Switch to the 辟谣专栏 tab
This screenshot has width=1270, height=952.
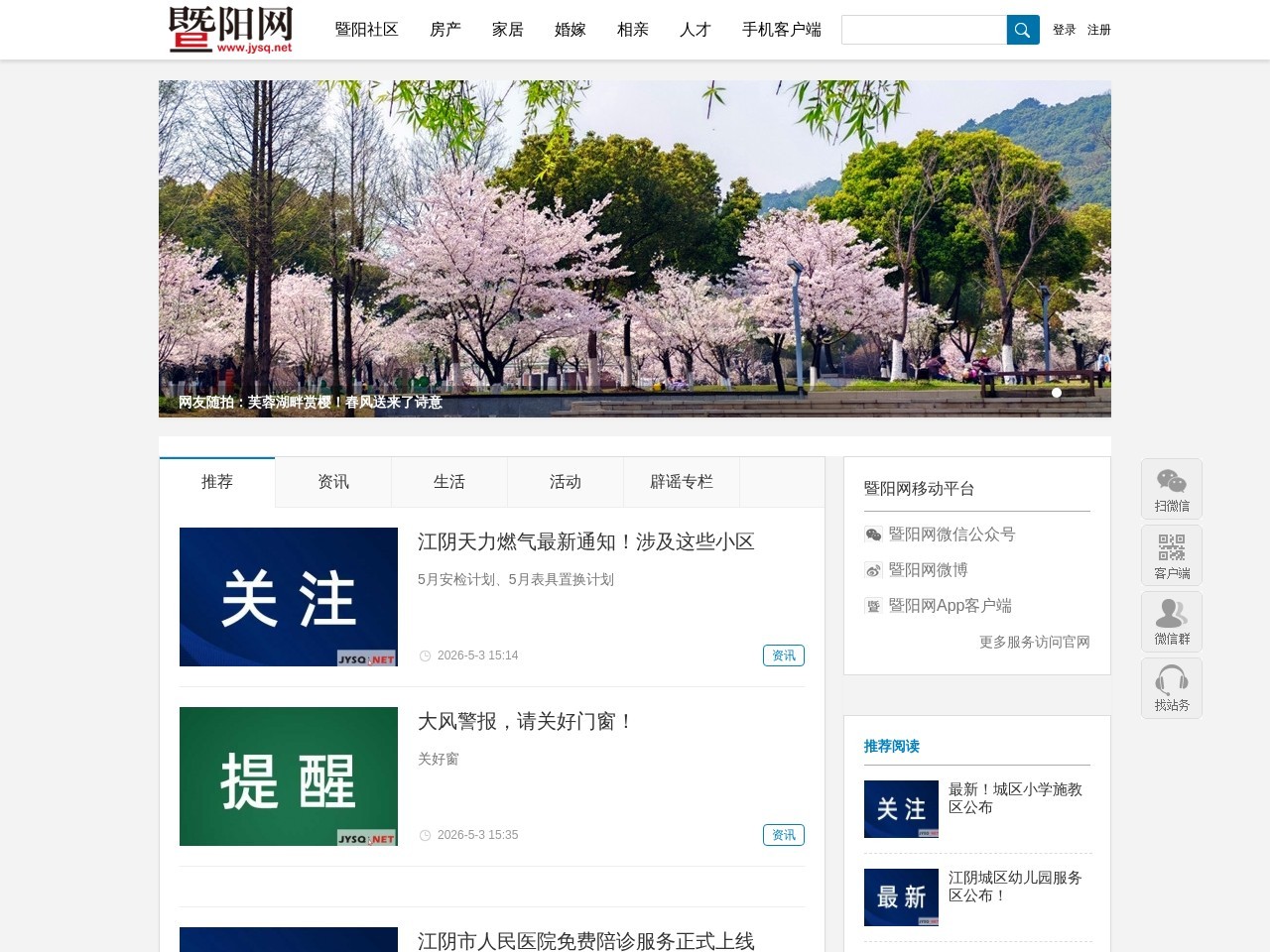[682, 482]
